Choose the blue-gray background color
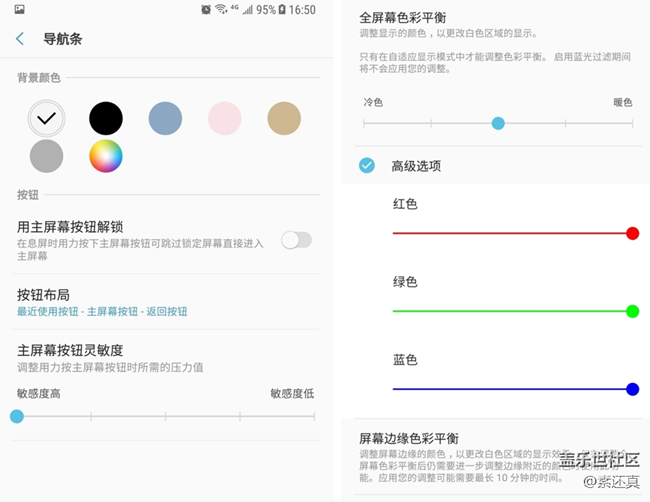650x502 pixels. click(165, 118)
